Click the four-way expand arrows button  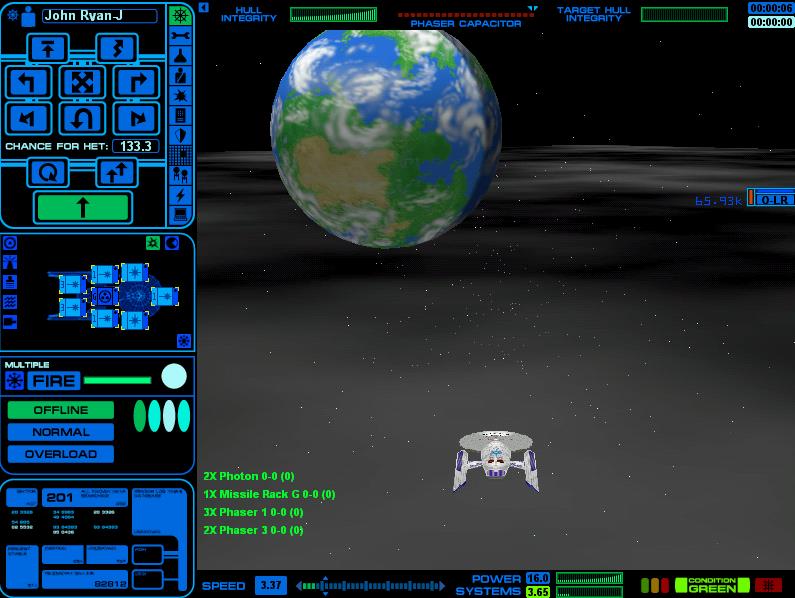[x=82, y=82]
